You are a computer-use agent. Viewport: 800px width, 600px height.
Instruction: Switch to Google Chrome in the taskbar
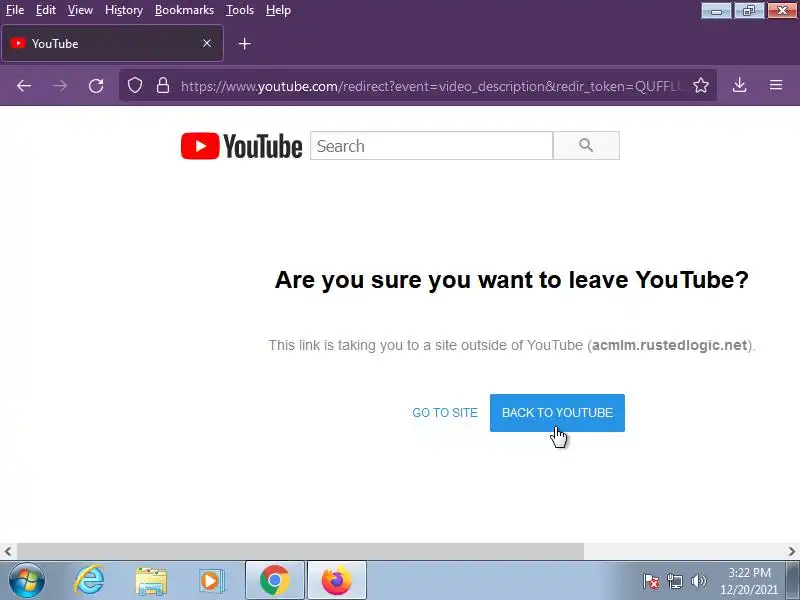275,581
